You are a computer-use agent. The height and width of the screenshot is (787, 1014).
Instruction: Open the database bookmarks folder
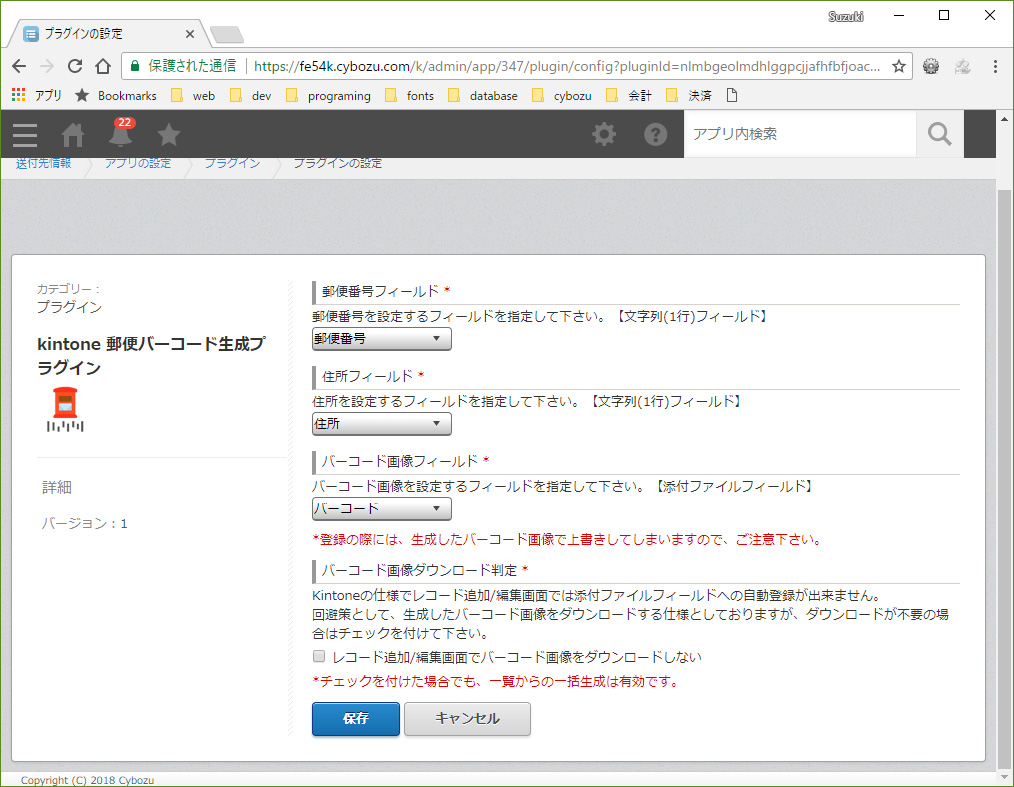point(482,96)
